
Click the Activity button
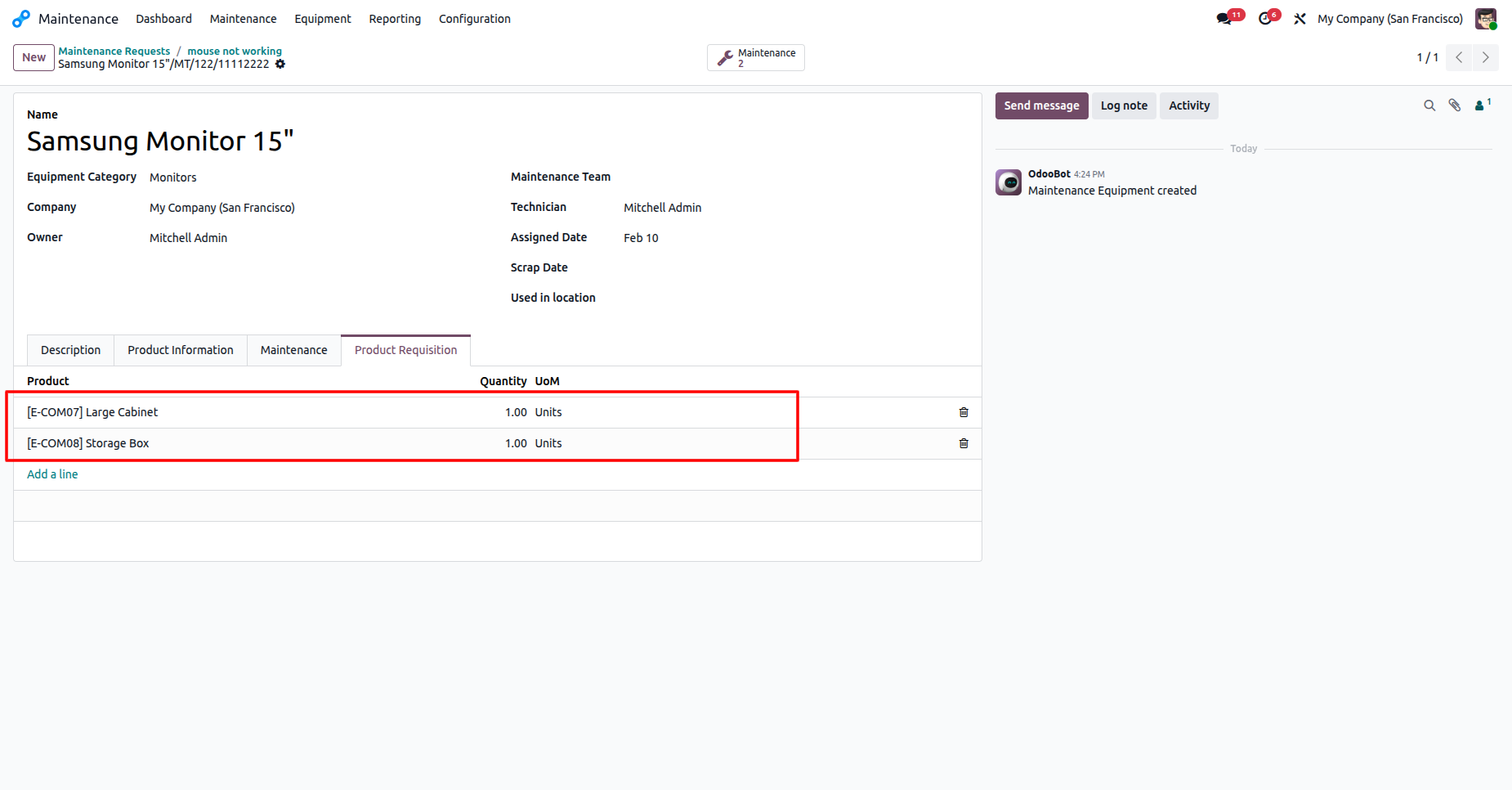(x=1189, y=105)
